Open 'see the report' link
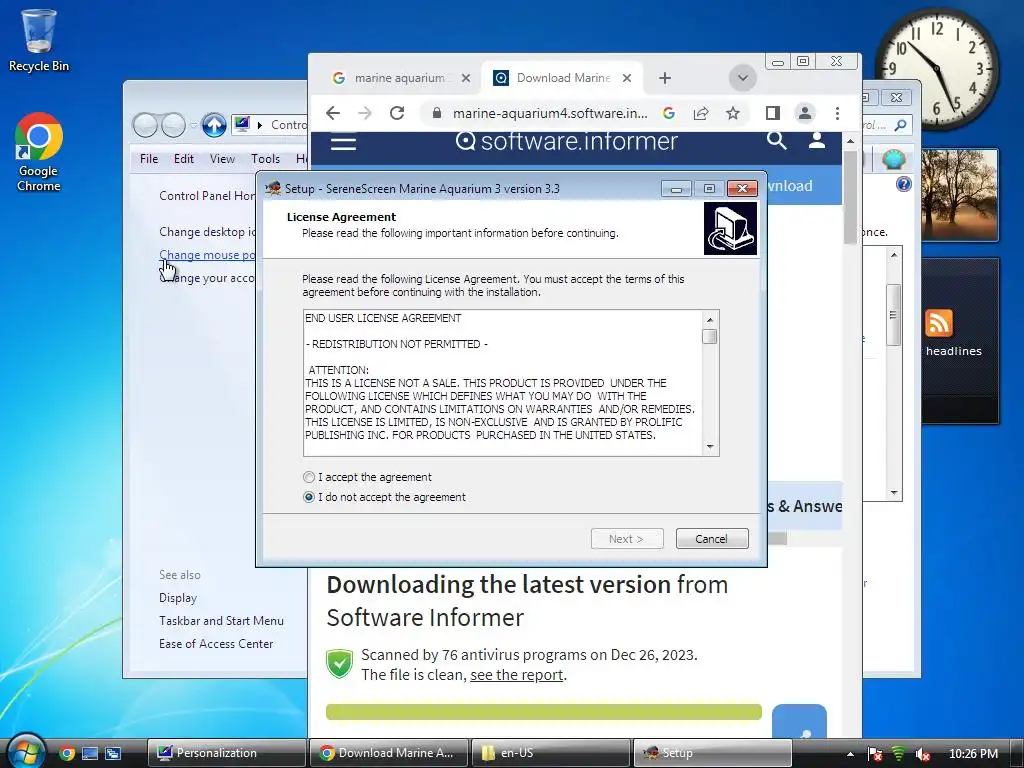The width and height of the screenshot is (1024, 768). (517, 675)
